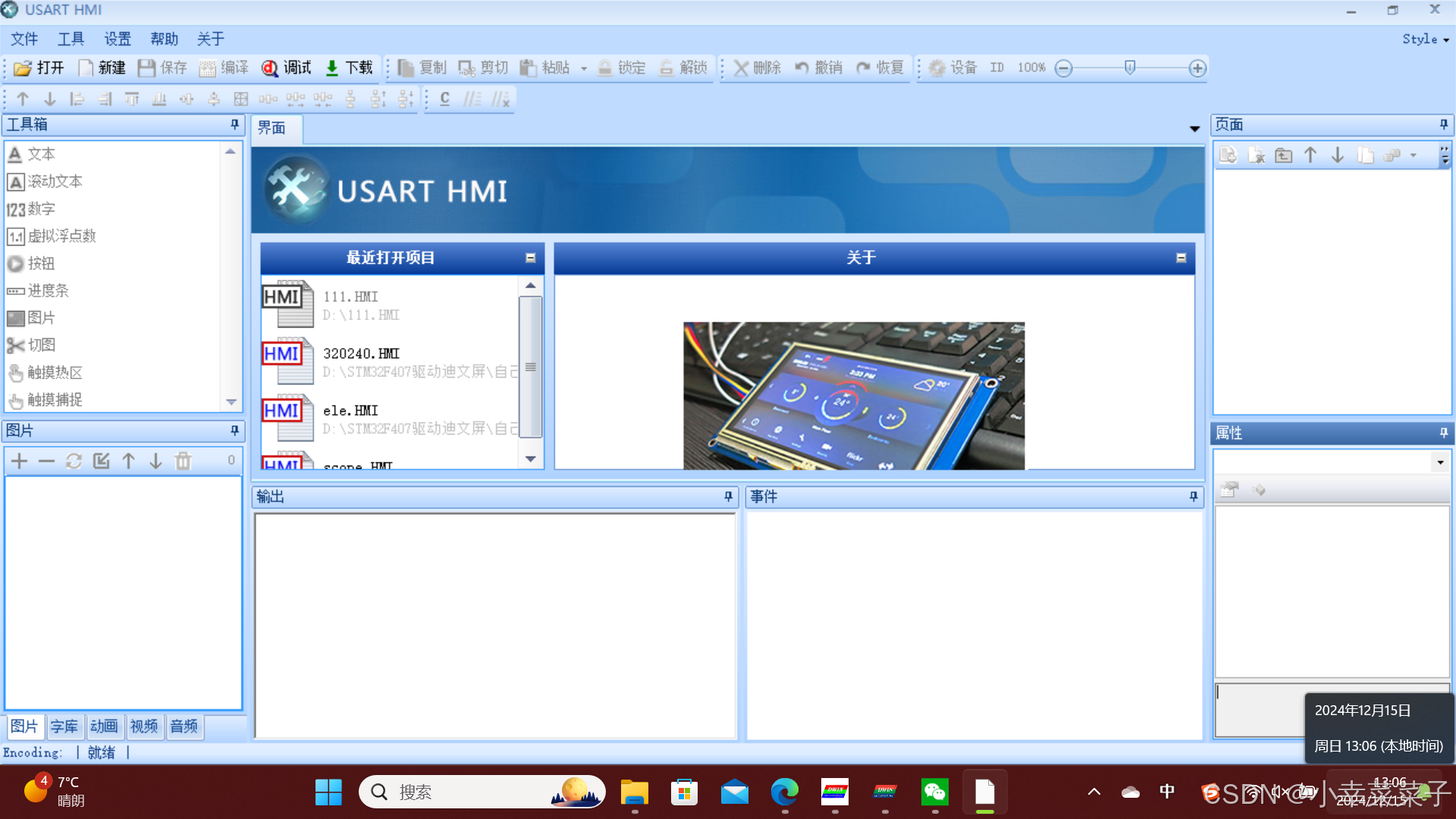The width and height of the screenshot is (1456, 819).
Task: Collapse the 最近打开项目 section
Action: tap(531, 258)
